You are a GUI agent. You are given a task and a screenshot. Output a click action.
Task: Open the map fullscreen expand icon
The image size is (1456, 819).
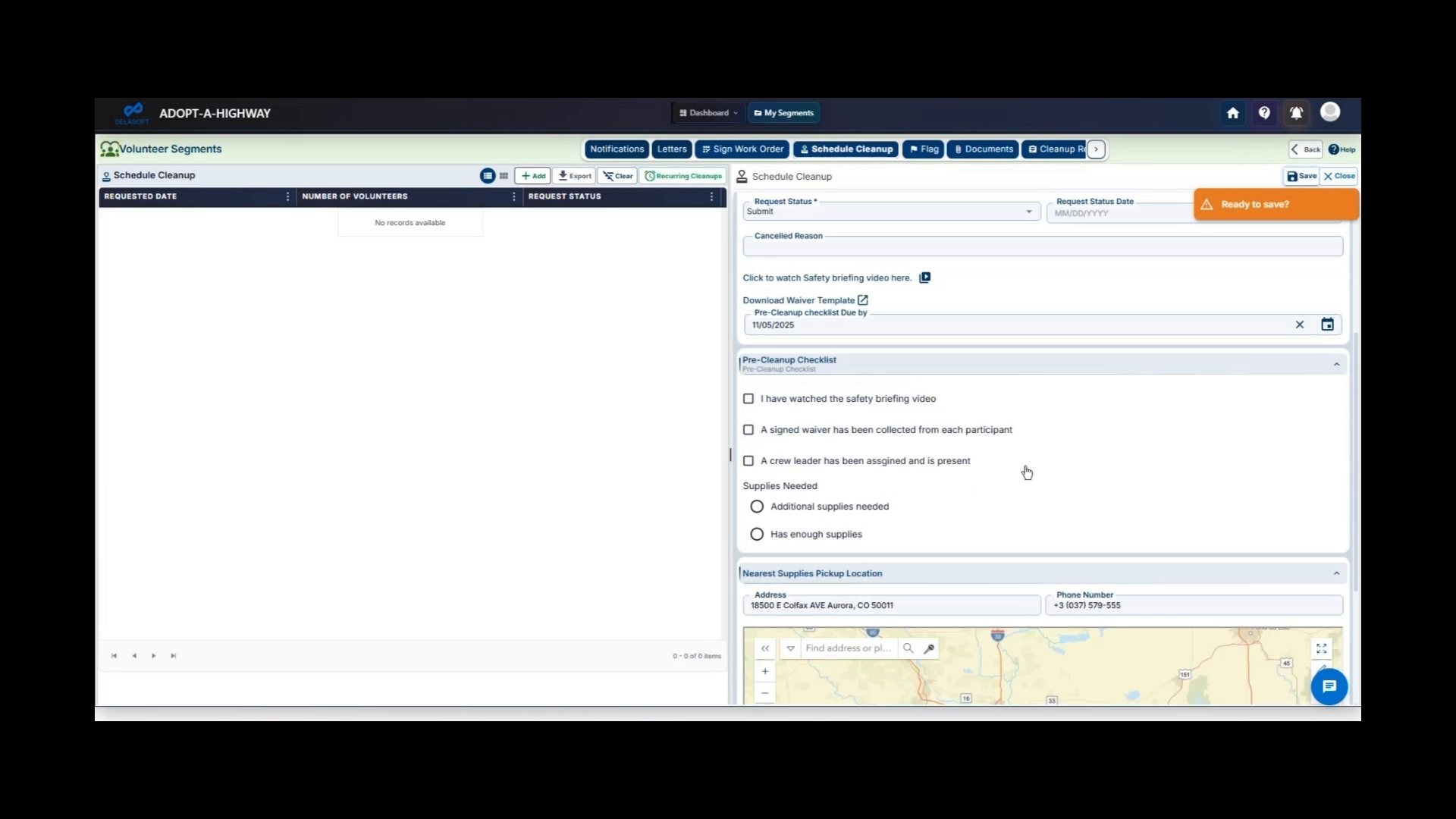click(x=1320, y=648)
